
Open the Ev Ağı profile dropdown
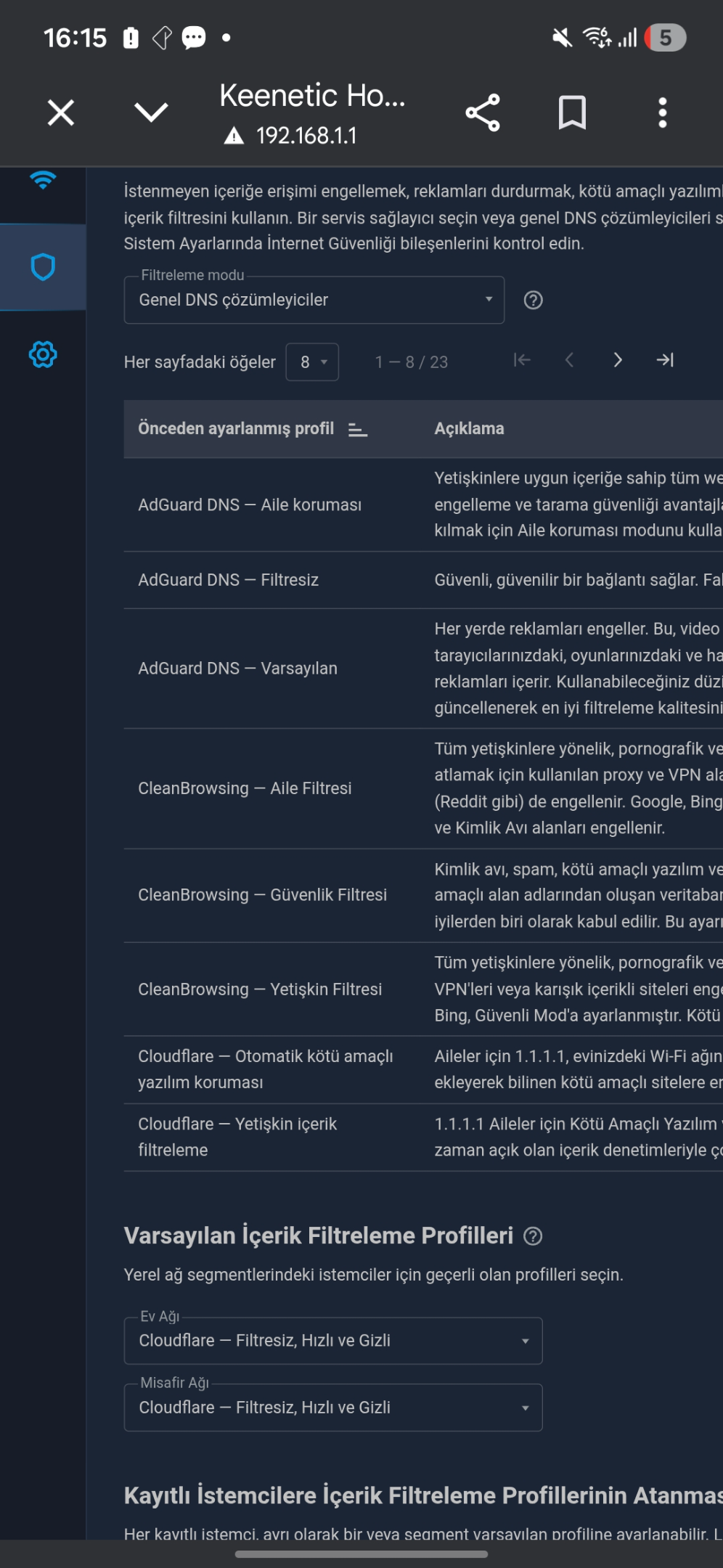(x=333, y=1340)
